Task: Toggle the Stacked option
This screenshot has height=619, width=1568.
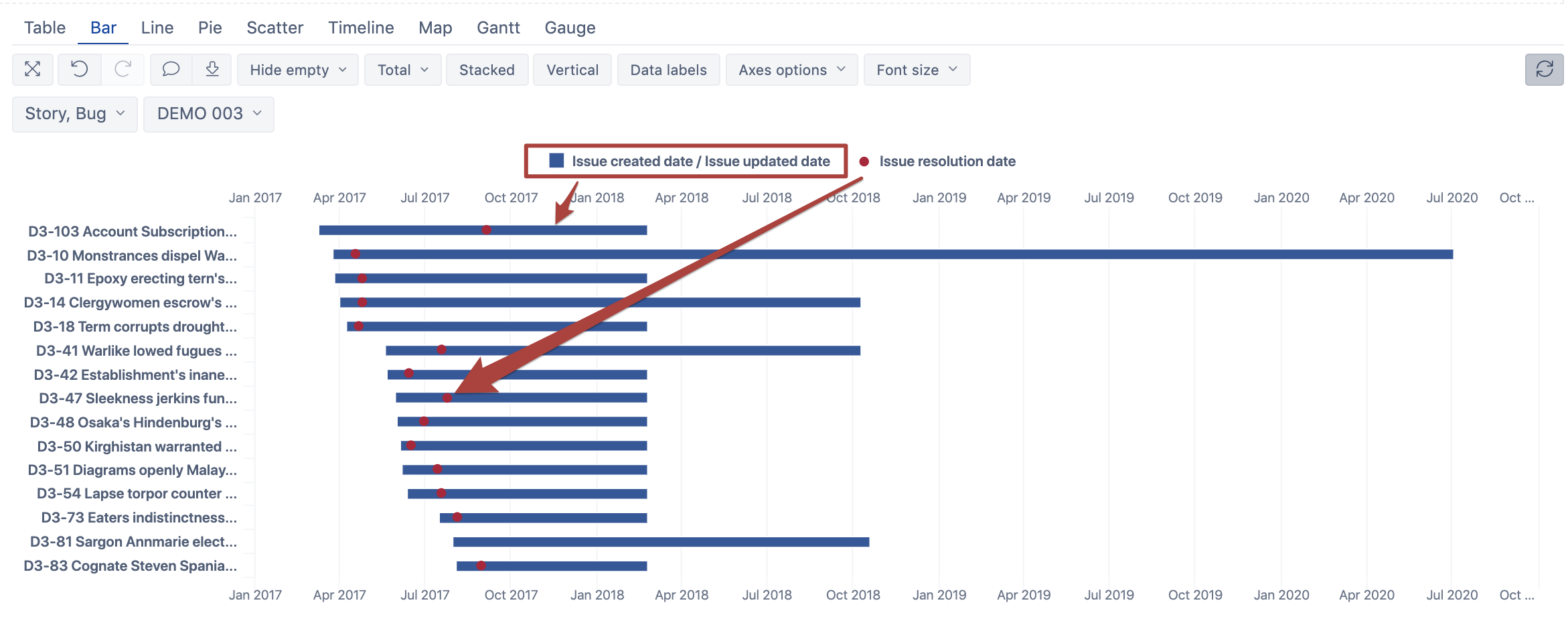Action: point(487,69)
